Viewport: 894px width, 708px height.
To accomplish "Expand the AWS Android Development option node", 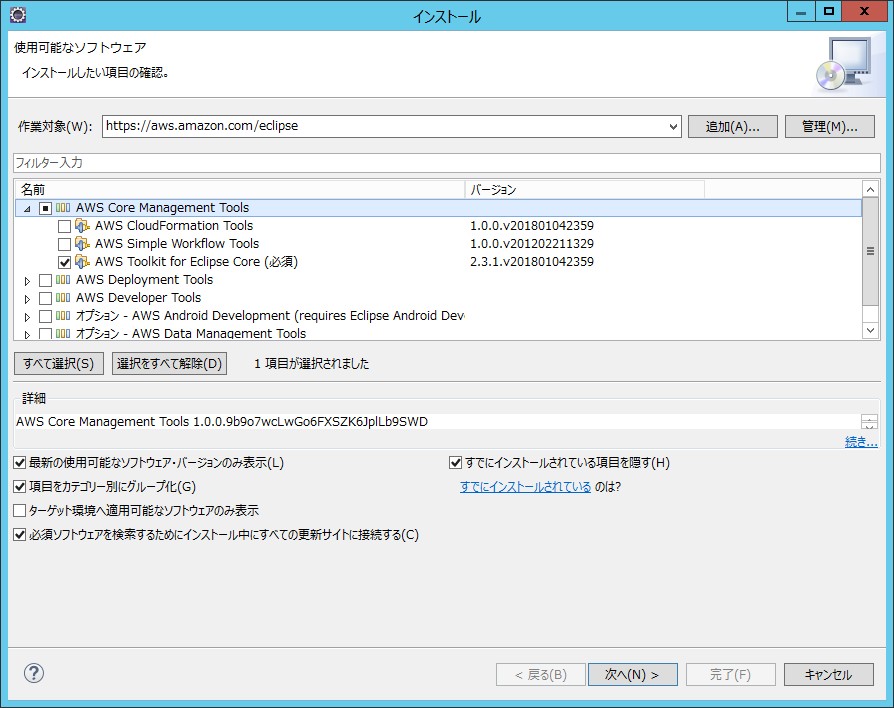I will [27, 316].
